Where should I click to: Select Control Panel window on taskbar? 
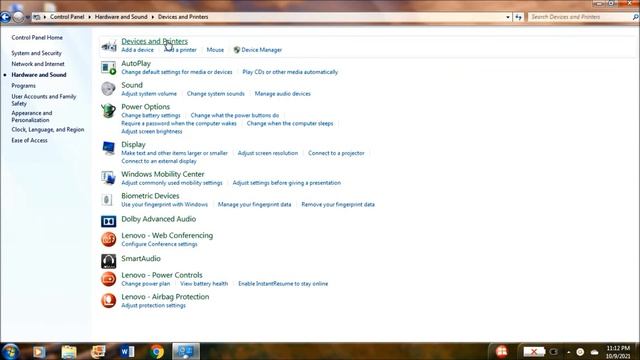click(186, 352)
